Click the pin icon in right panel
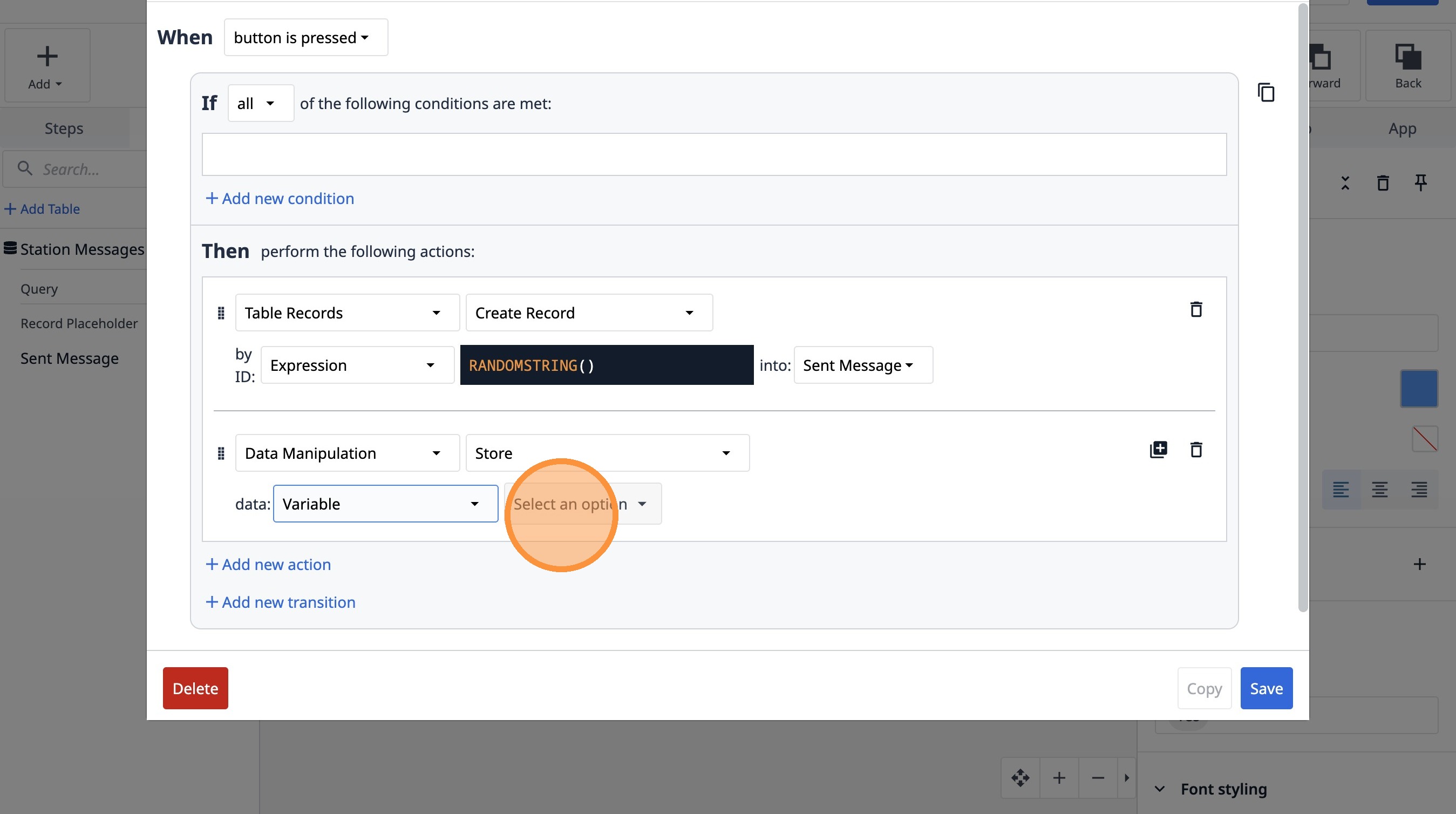 point(1420,182)
